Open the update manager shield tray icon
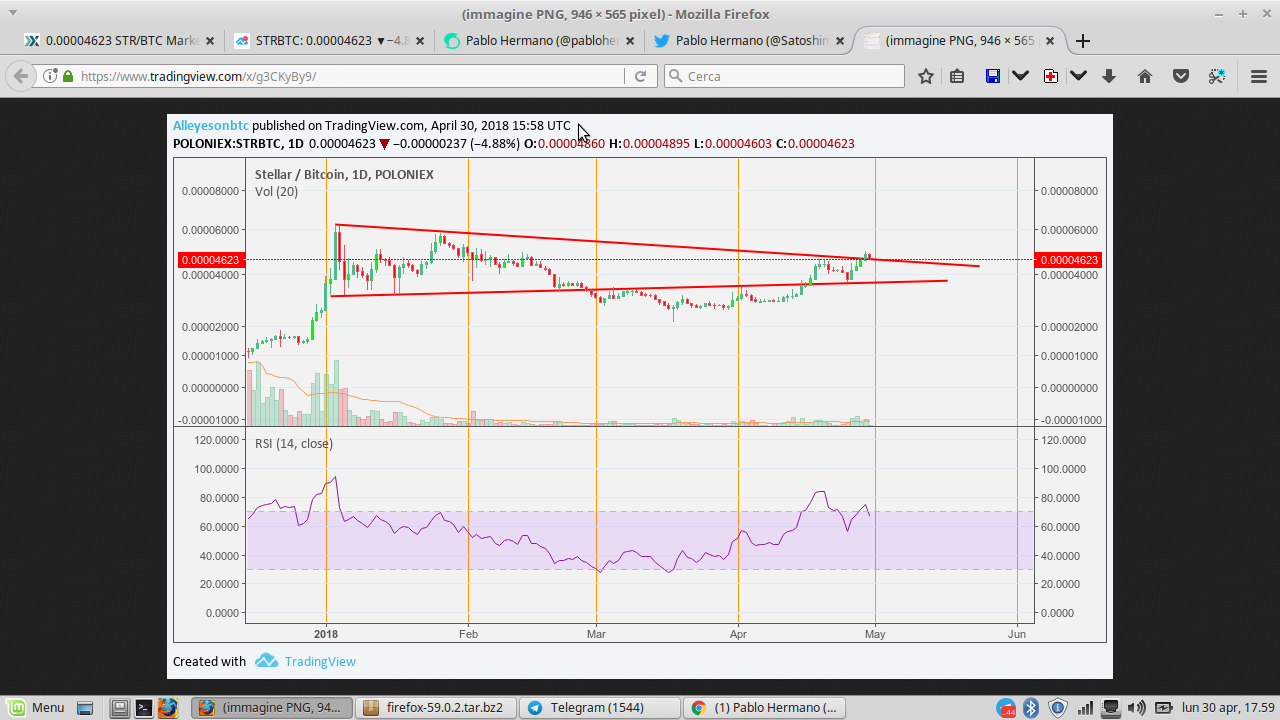Viewport: 1280px width, 720px height. [1058, 707]
